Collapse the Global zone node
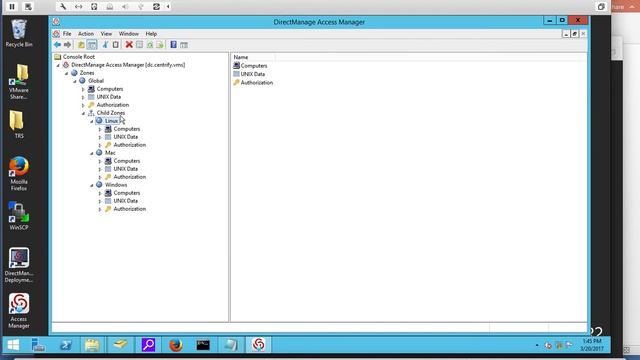Viewport: 640px width, 360px height. 75,81
